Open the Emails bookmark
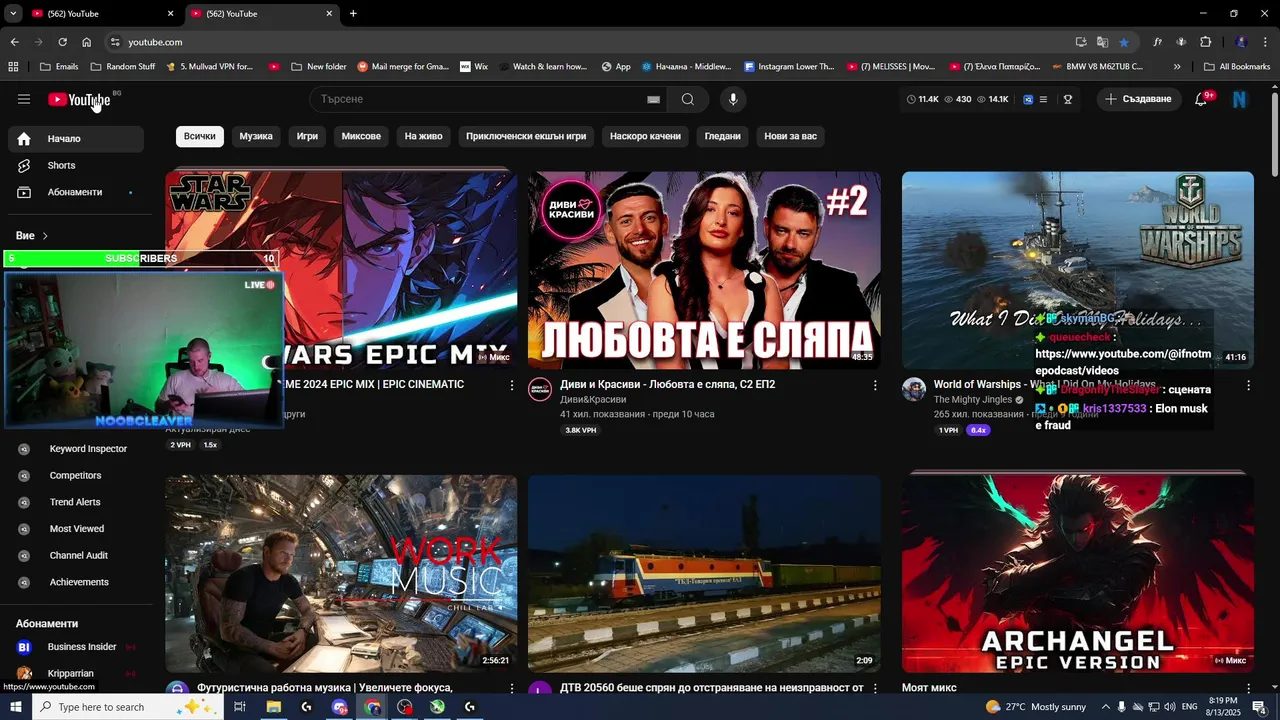This screenshot has height=720, width=1280. [x=59, y=67]
